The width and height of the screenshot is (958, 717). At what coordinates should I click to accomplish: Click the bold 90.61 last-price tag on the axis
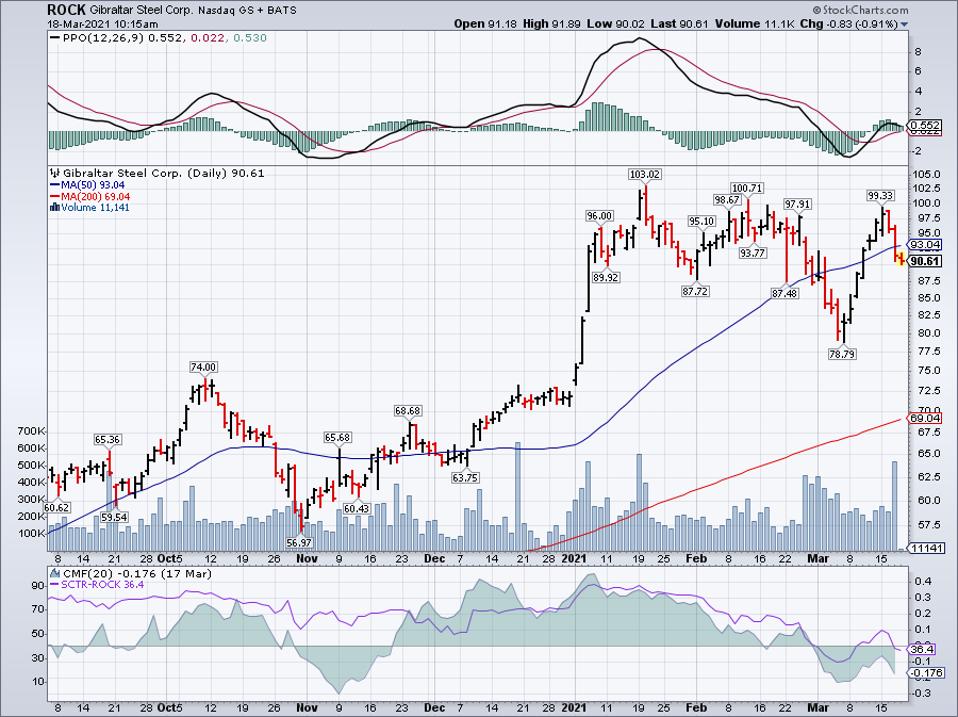(925, 261)
